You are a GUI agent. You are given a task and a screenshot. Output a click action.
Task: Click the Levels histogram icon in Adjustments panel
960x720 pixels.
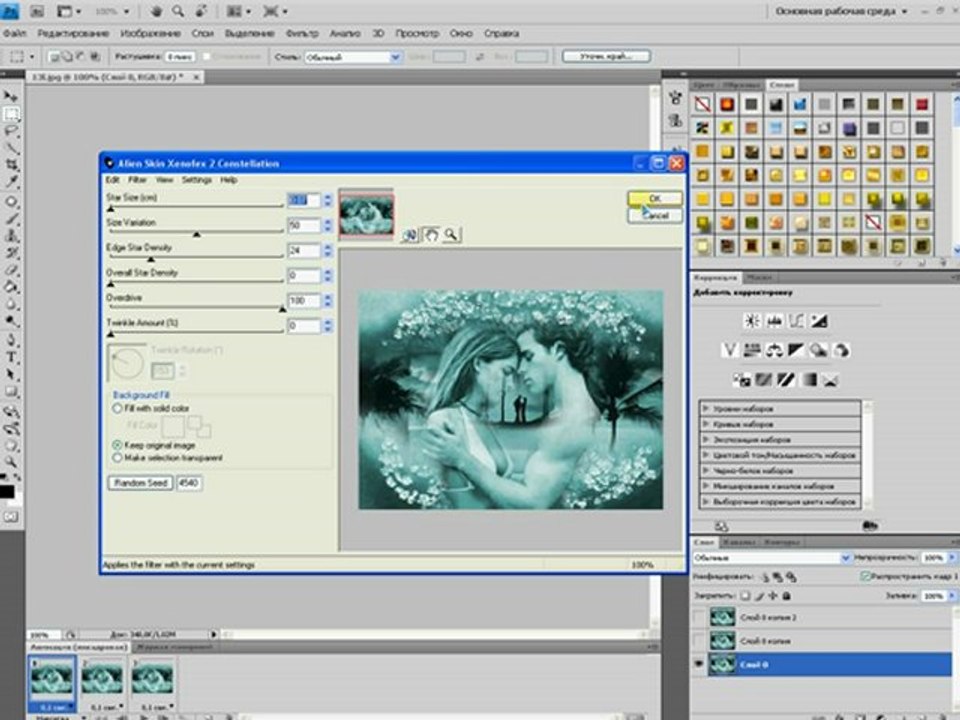tap(774, 321)
